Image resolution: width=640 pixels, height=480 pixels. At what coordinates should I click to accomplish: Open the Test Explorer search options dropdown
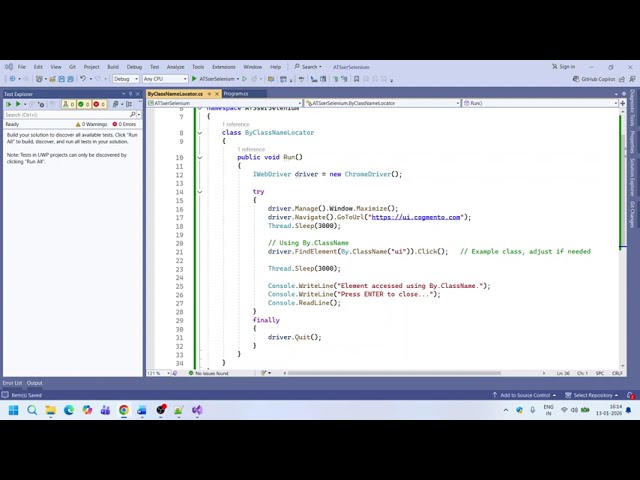tap(139, 115)
